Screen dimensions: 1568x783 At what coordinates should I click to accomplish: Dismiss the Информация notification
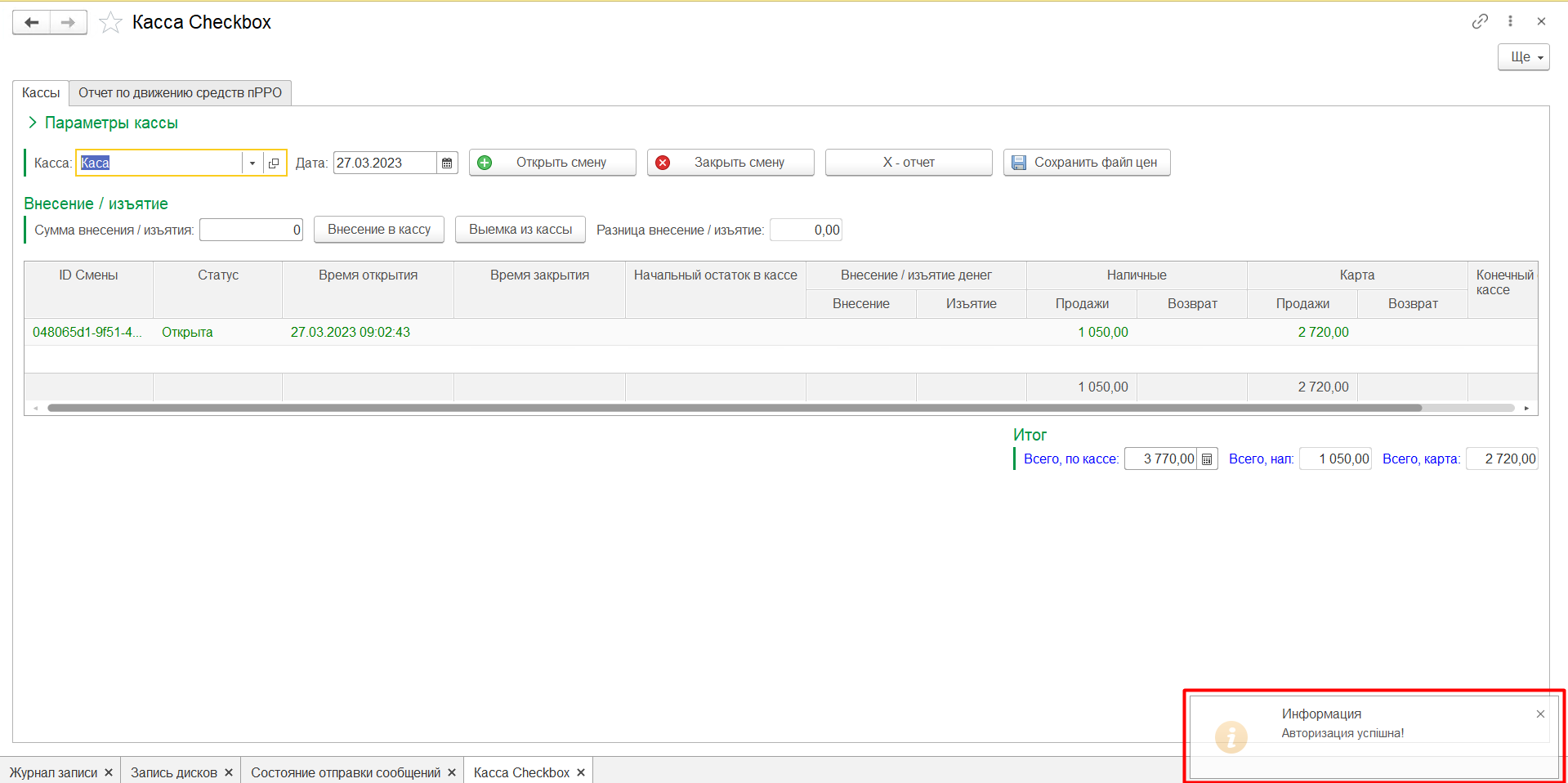pyautogui.click(x=1540, y=714)
